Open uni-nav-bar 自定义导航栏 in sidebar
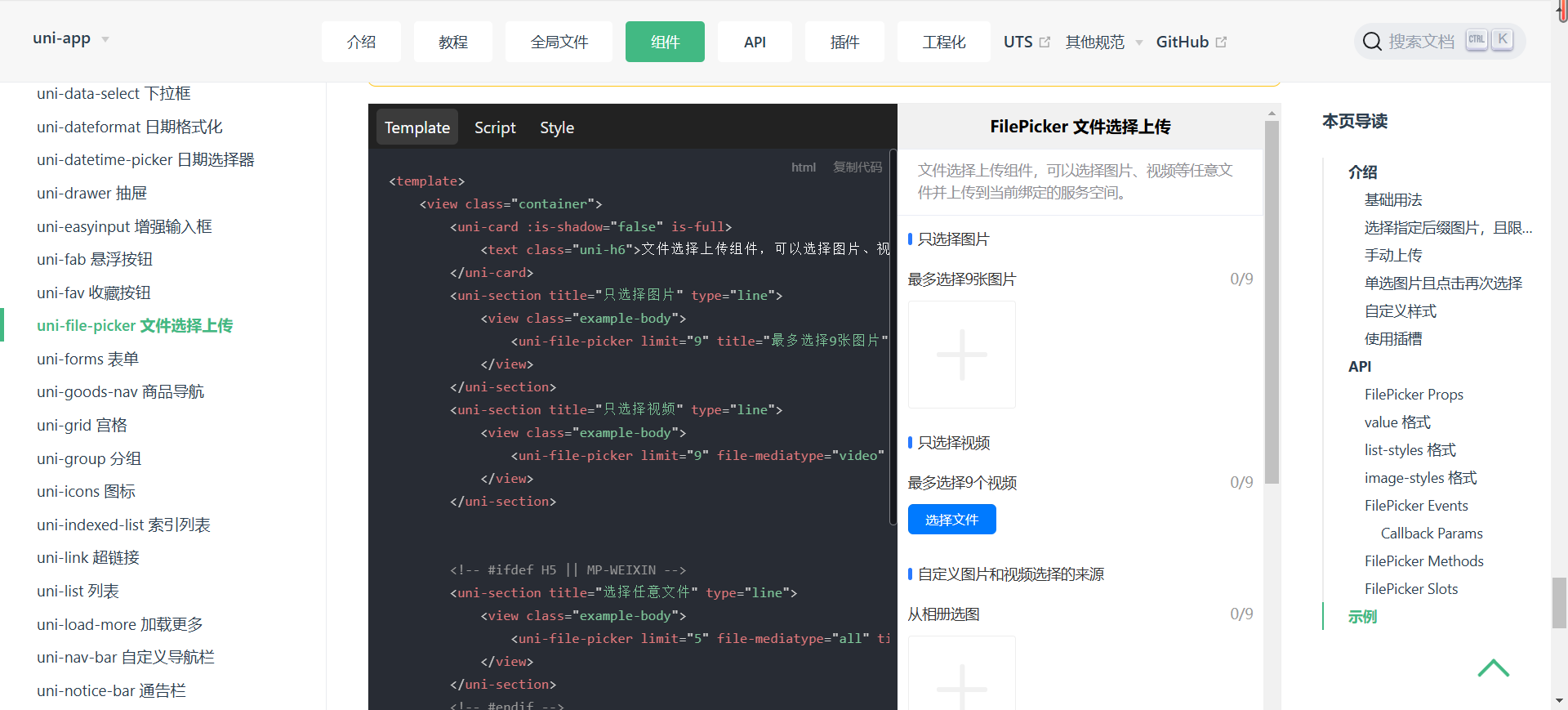Image resolution: width=1568 pixels, height=710 pixels. click(x=126, y=657)
